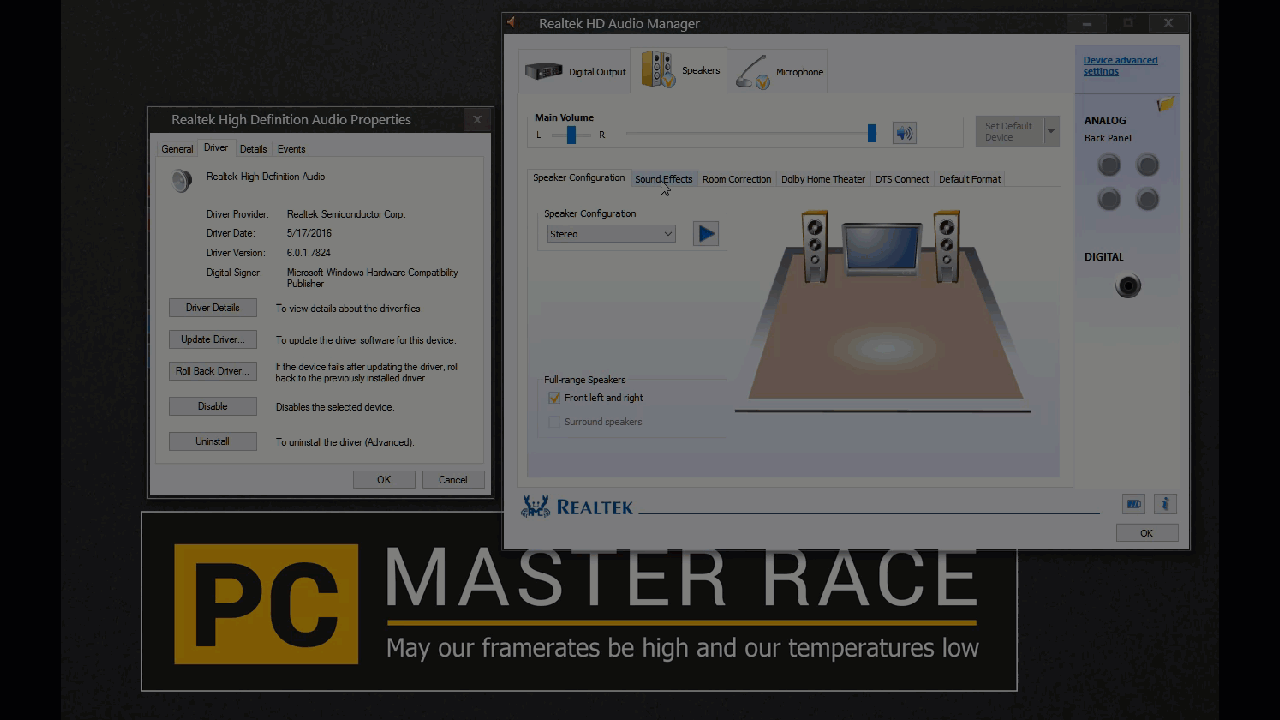Click the icon button left of the info icon
The height and width of the screenshot is (720, 1280).
1133,504
